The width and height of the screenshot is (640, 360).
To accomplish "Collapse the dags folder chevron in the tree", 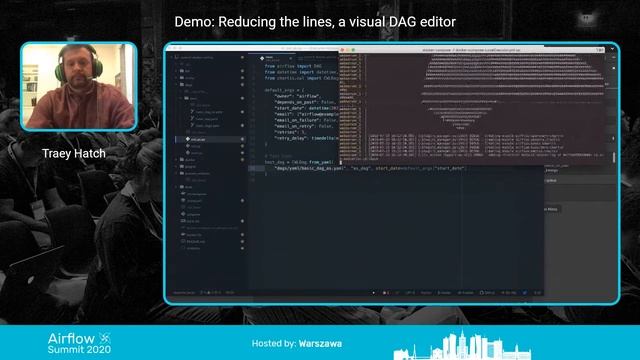I will (177, 84).
